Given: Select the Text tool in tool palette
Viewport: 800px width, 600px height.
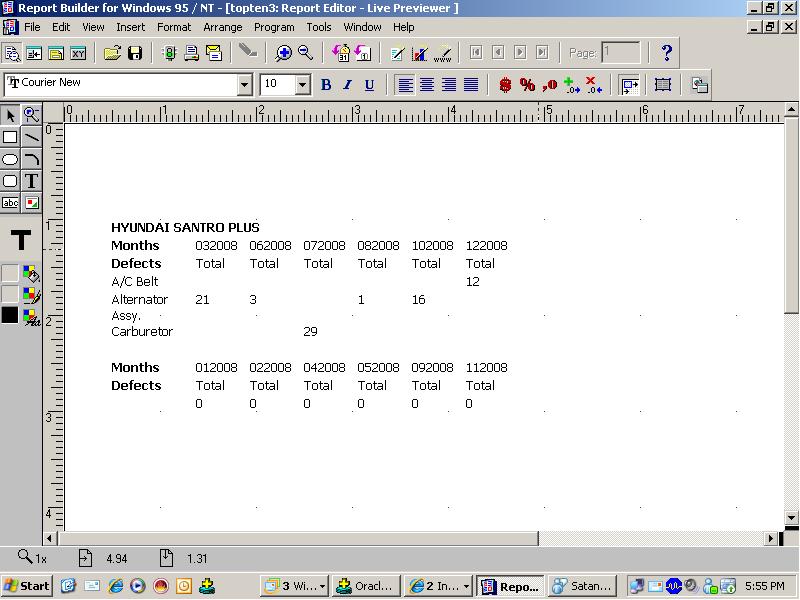Looking at the screenshot, I should tap(31, 181).
